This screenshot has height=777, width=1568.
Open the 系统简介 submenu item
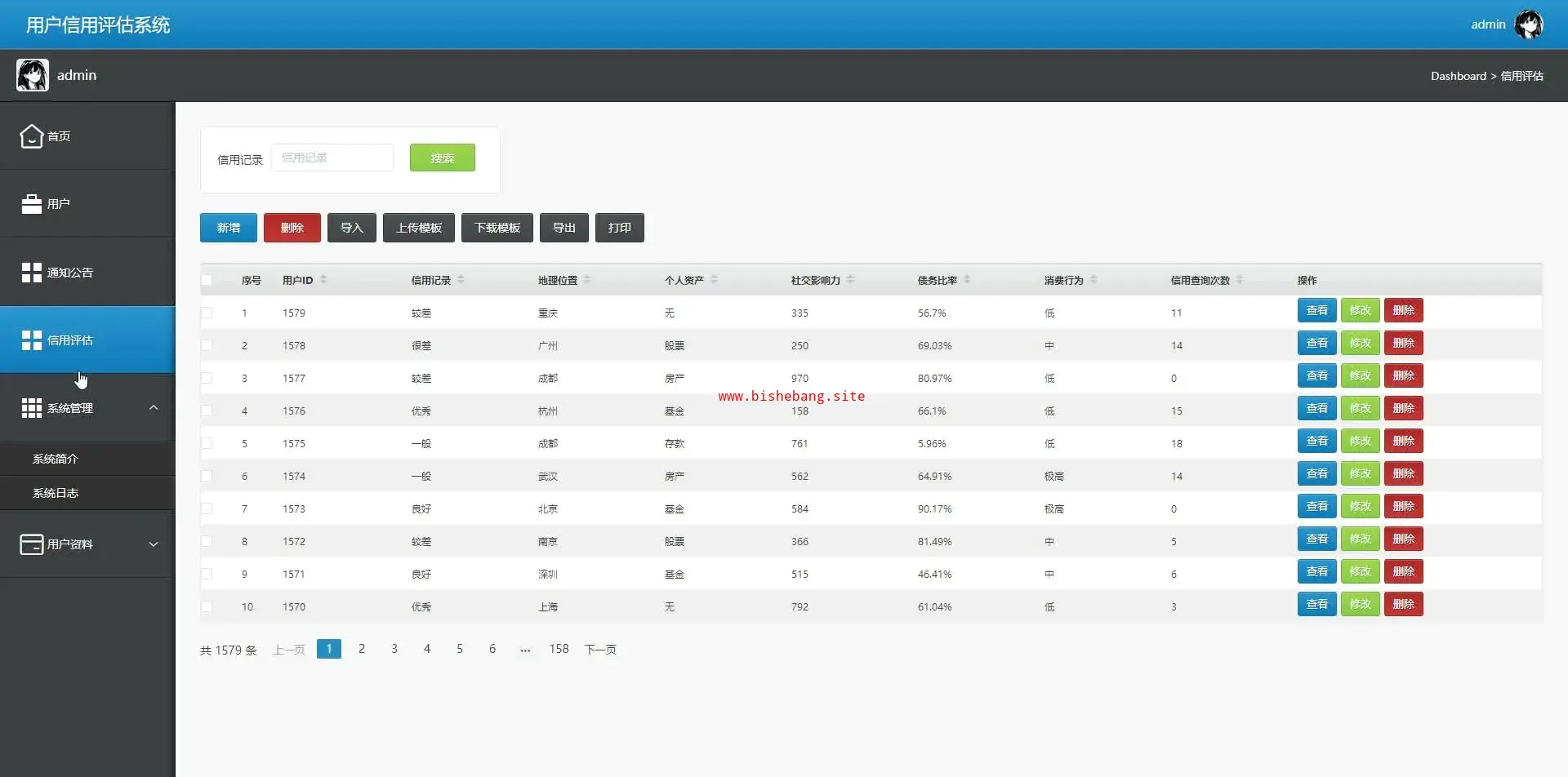coord(87,459)
